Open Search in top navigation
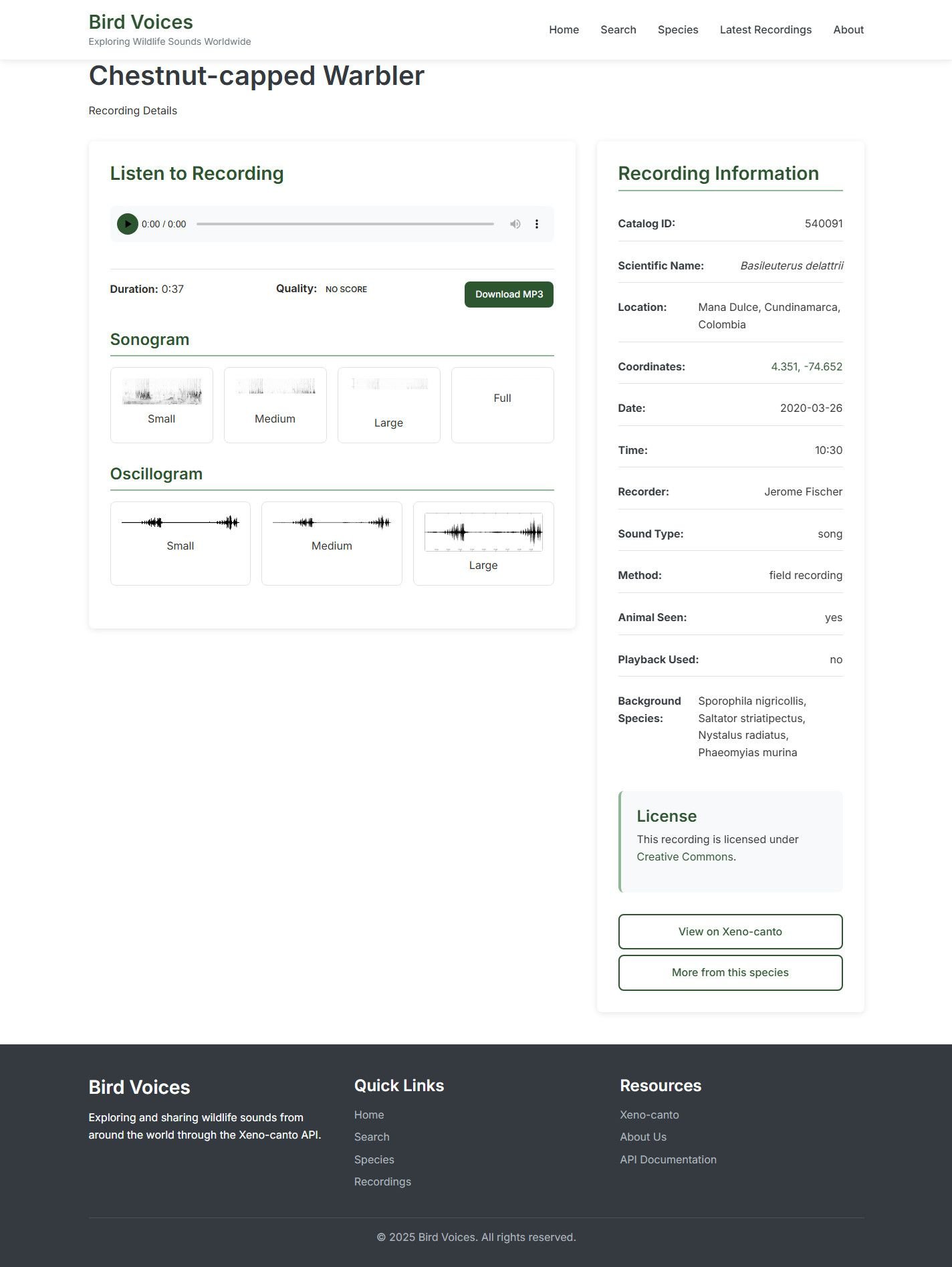 [x=618, y=29]
